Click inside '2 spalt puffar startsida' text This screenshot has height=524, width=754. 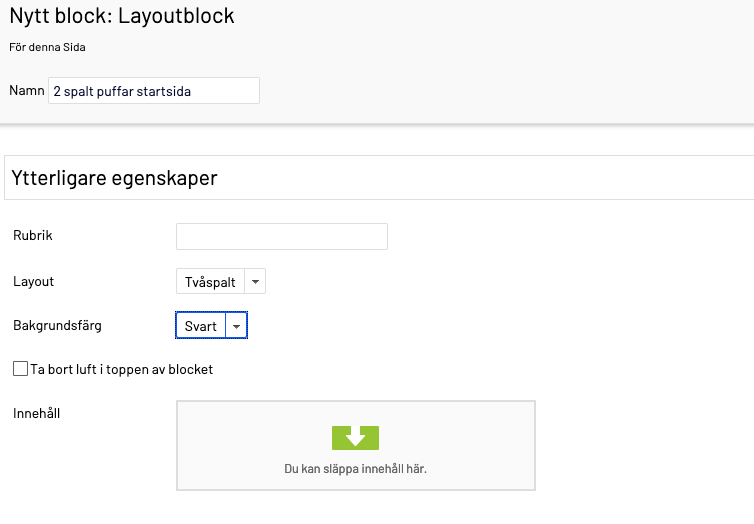pyautogui.click(x=122, y=91)
